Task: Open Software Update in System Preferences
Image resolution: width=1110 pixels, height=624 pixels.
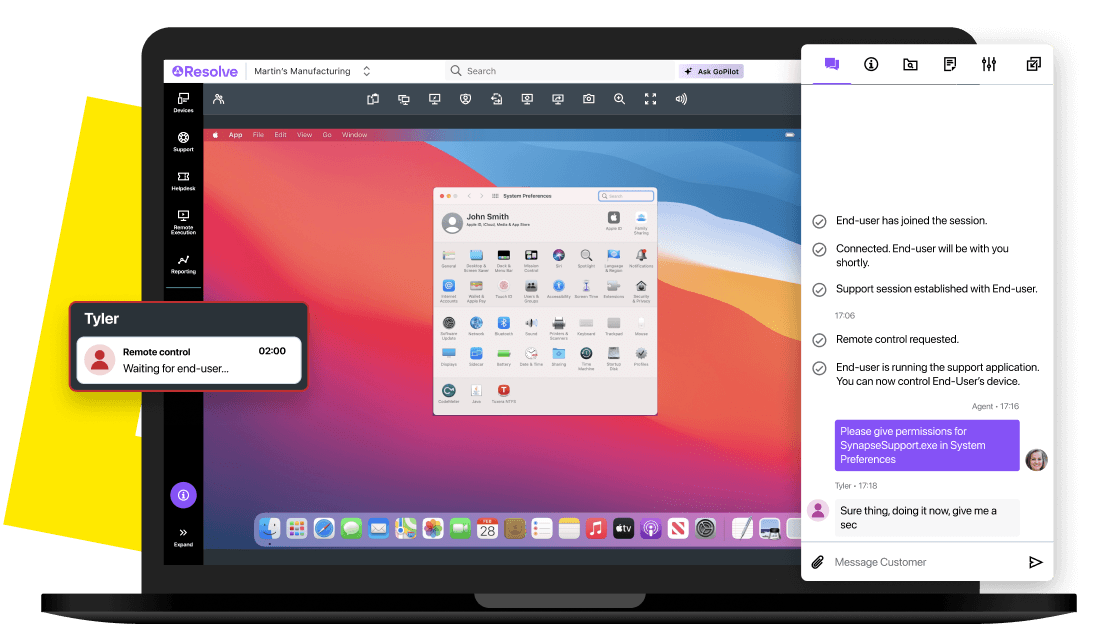Action: (449, 327)
